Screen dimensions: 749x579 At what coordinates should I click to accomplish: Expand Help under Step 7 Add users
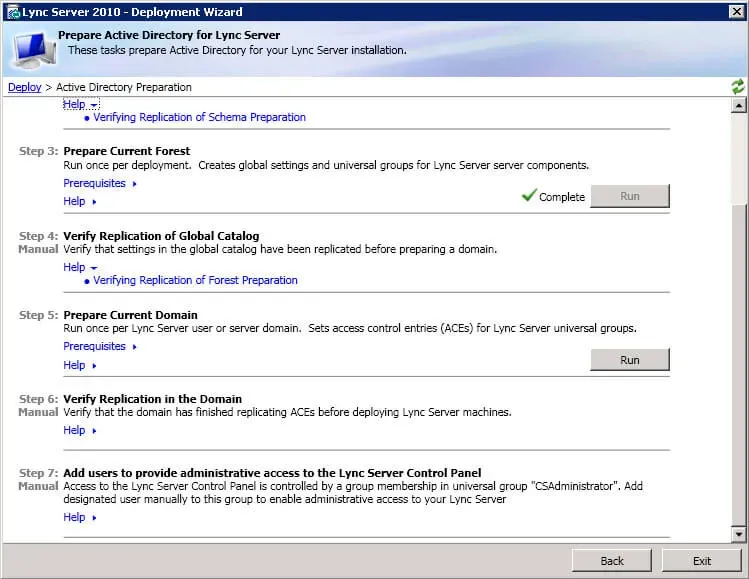(x=80, y=517)
